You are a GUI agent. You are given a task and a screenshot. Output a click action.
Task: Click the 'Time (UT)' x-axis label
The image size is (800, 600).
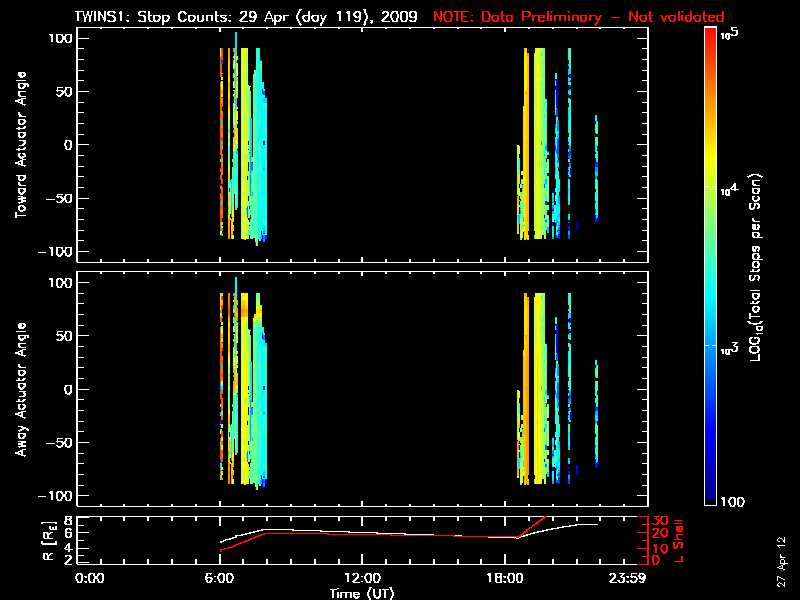(362, 593)
